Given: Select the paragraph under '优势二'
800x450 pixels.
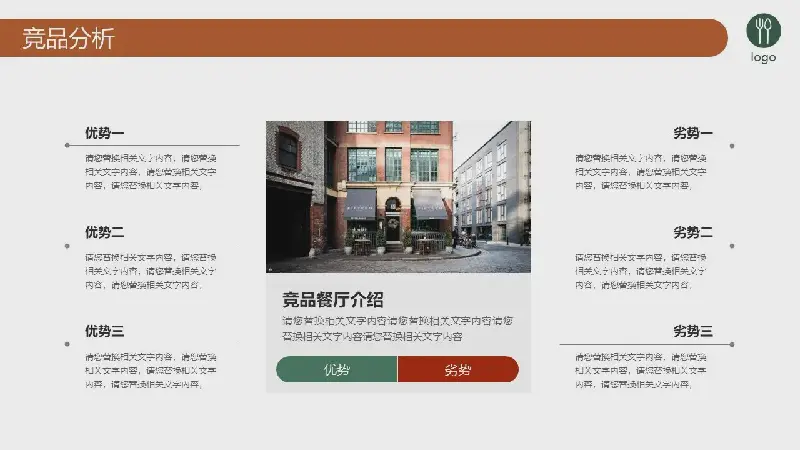Looking at the screenshot, I should coord(151,271).
